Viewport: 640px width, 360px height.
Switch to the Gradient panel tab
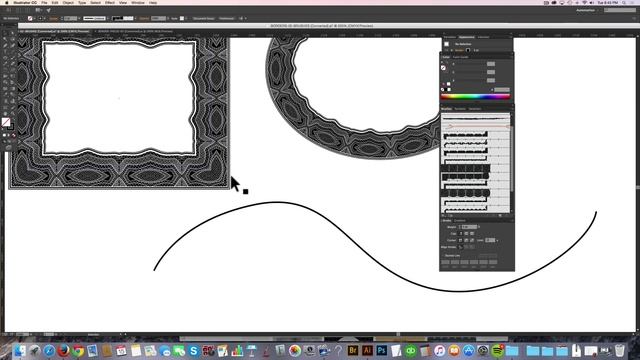(460, 221)
